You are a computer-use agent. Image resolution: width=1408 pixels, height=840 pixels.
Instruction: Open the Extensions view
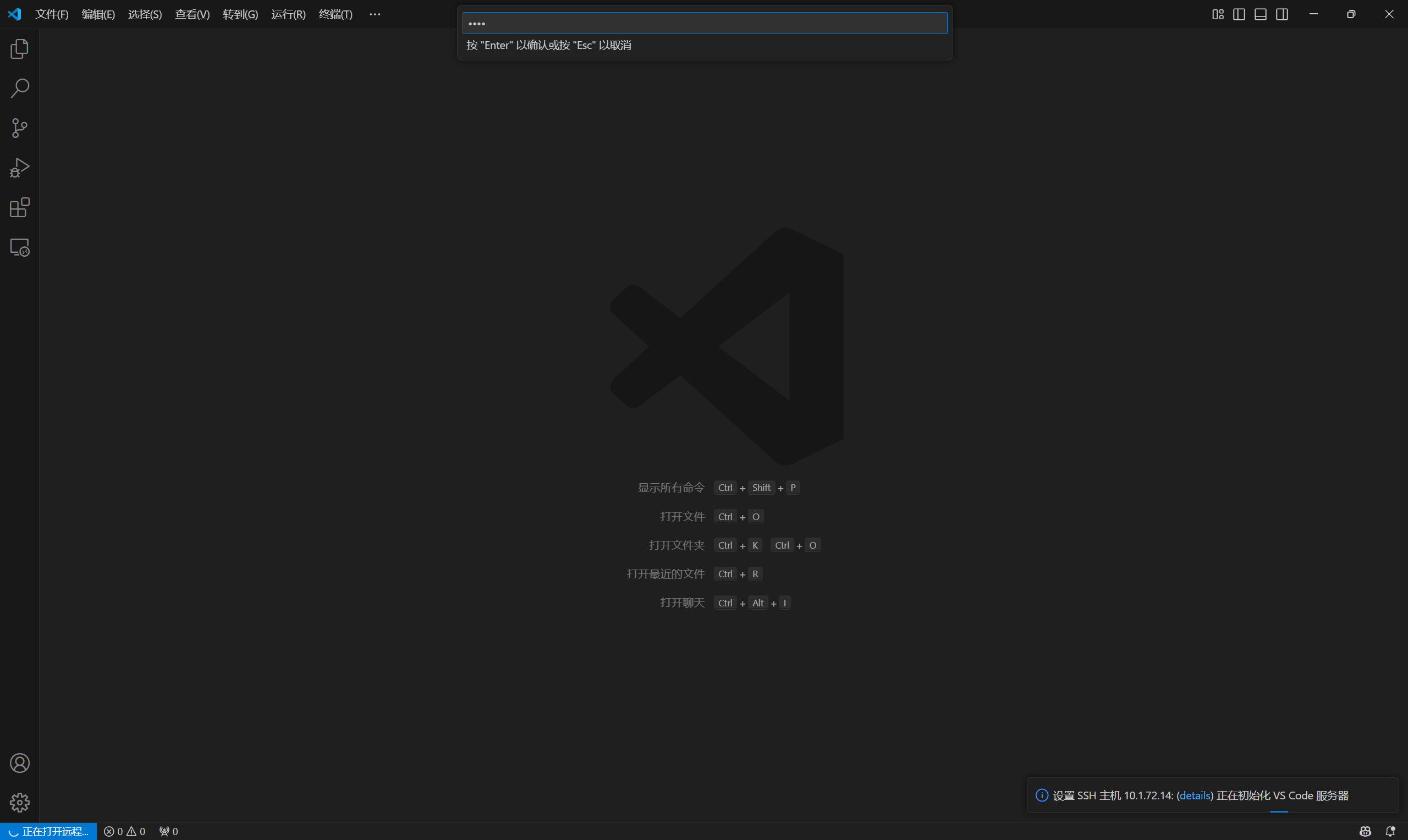tap(20, 208)
